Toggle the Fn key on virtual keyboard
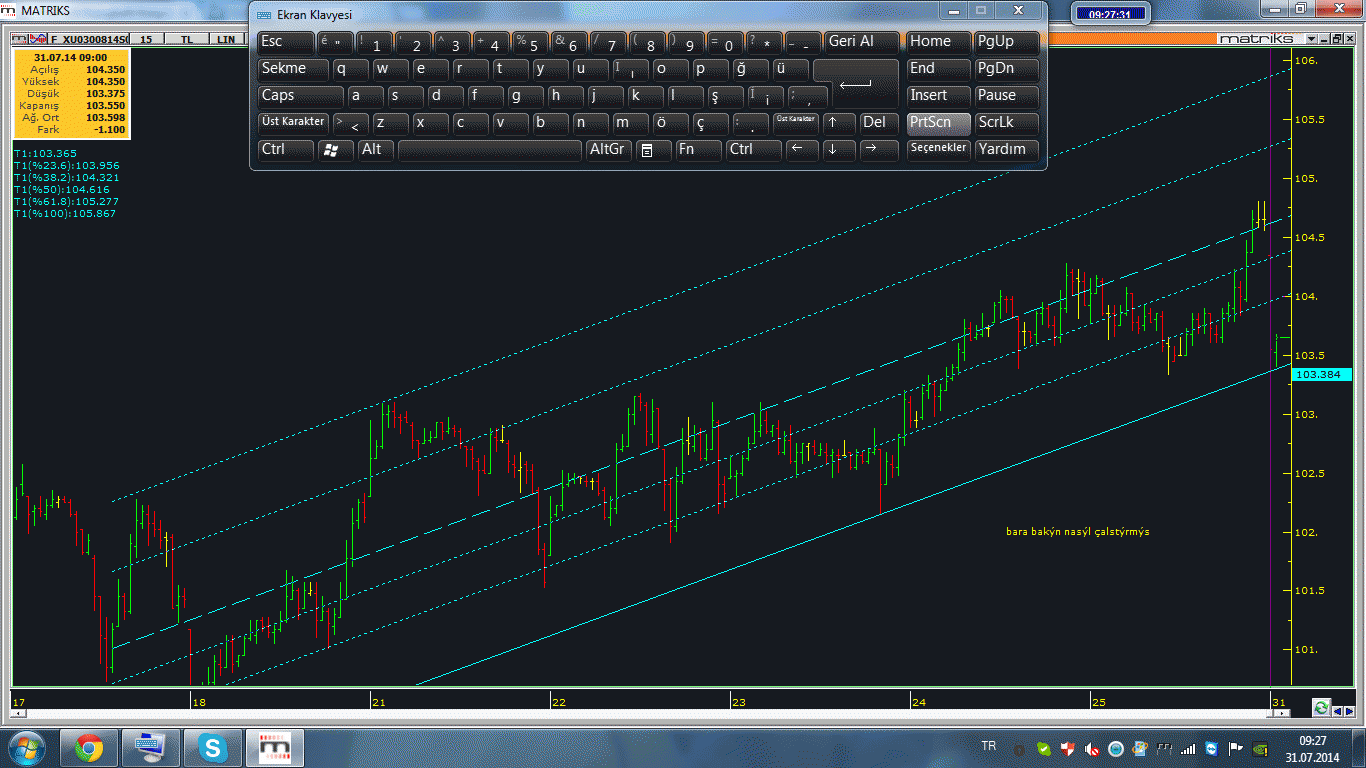1366x768 pixels. tap(697, 149)
